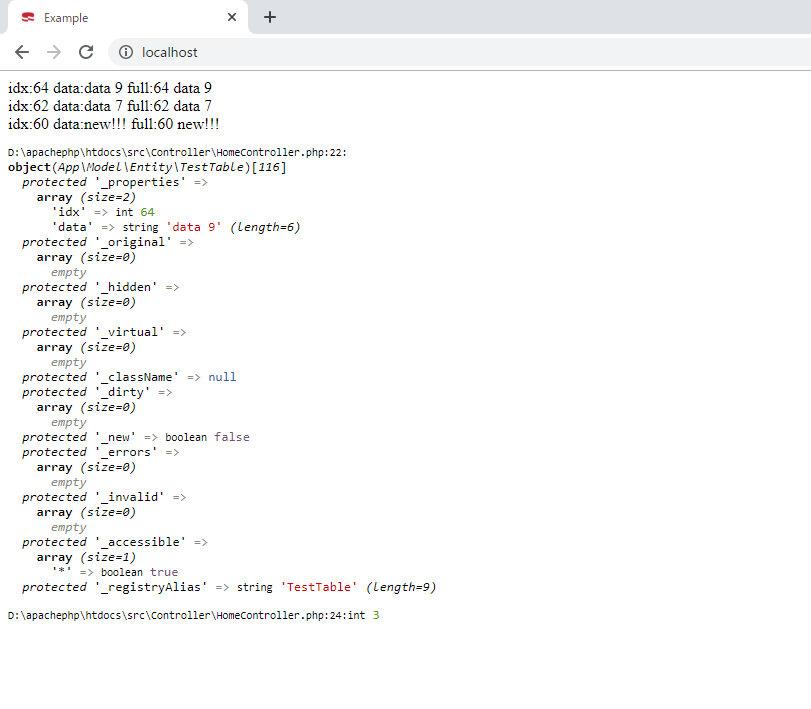Screen dimensions: 811x709
Task: Click the 'data' => string 'data 9' line
Action: tap(175, 227)
